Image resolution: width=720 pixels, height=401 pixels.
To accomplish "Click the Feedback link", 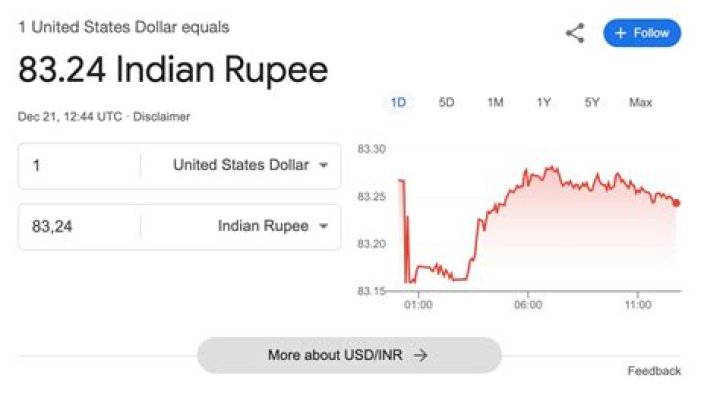I will (x=654, y=371).
